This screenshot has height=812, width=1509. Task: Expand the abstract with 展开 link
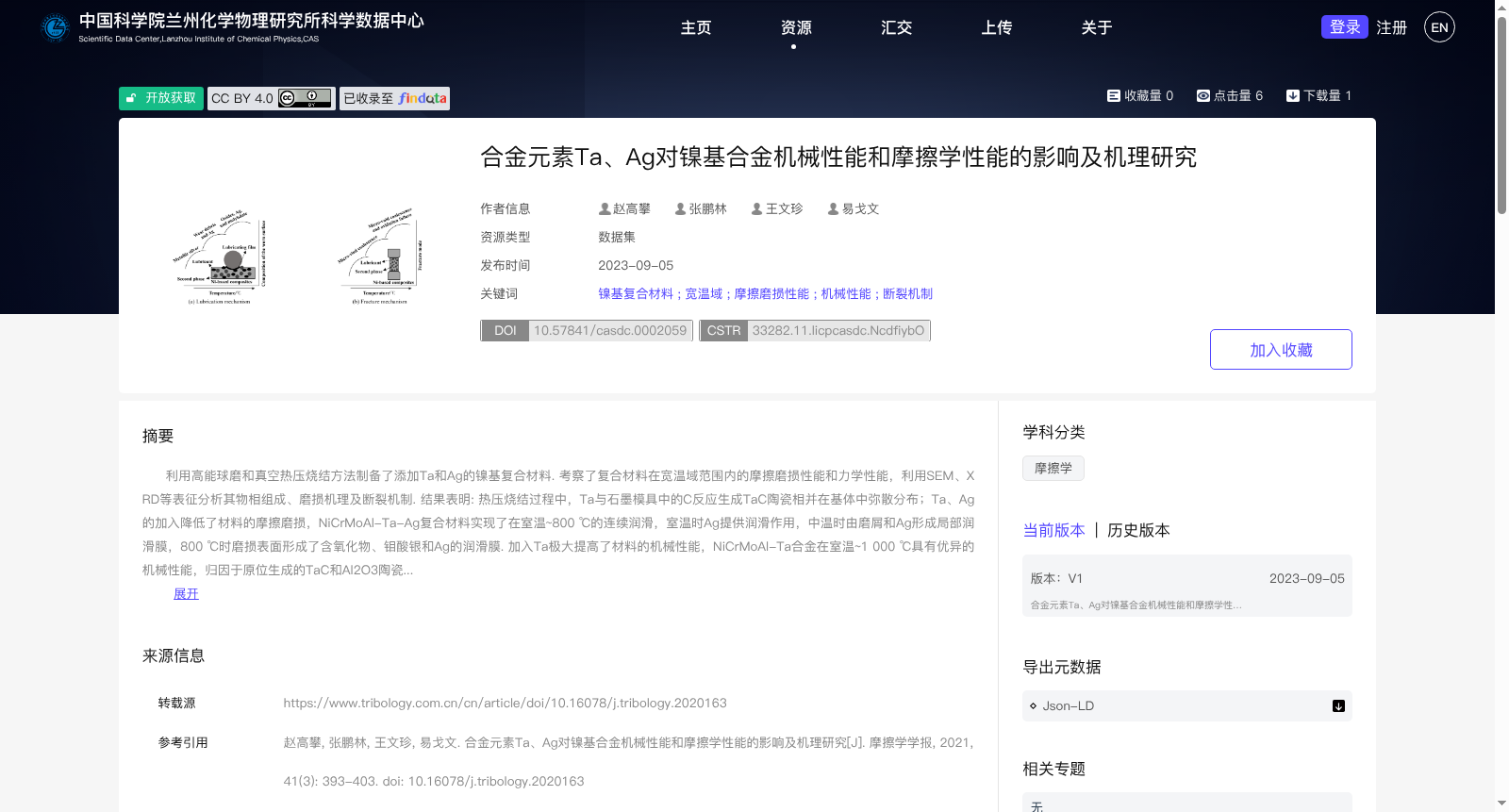[x=186, y=593]
